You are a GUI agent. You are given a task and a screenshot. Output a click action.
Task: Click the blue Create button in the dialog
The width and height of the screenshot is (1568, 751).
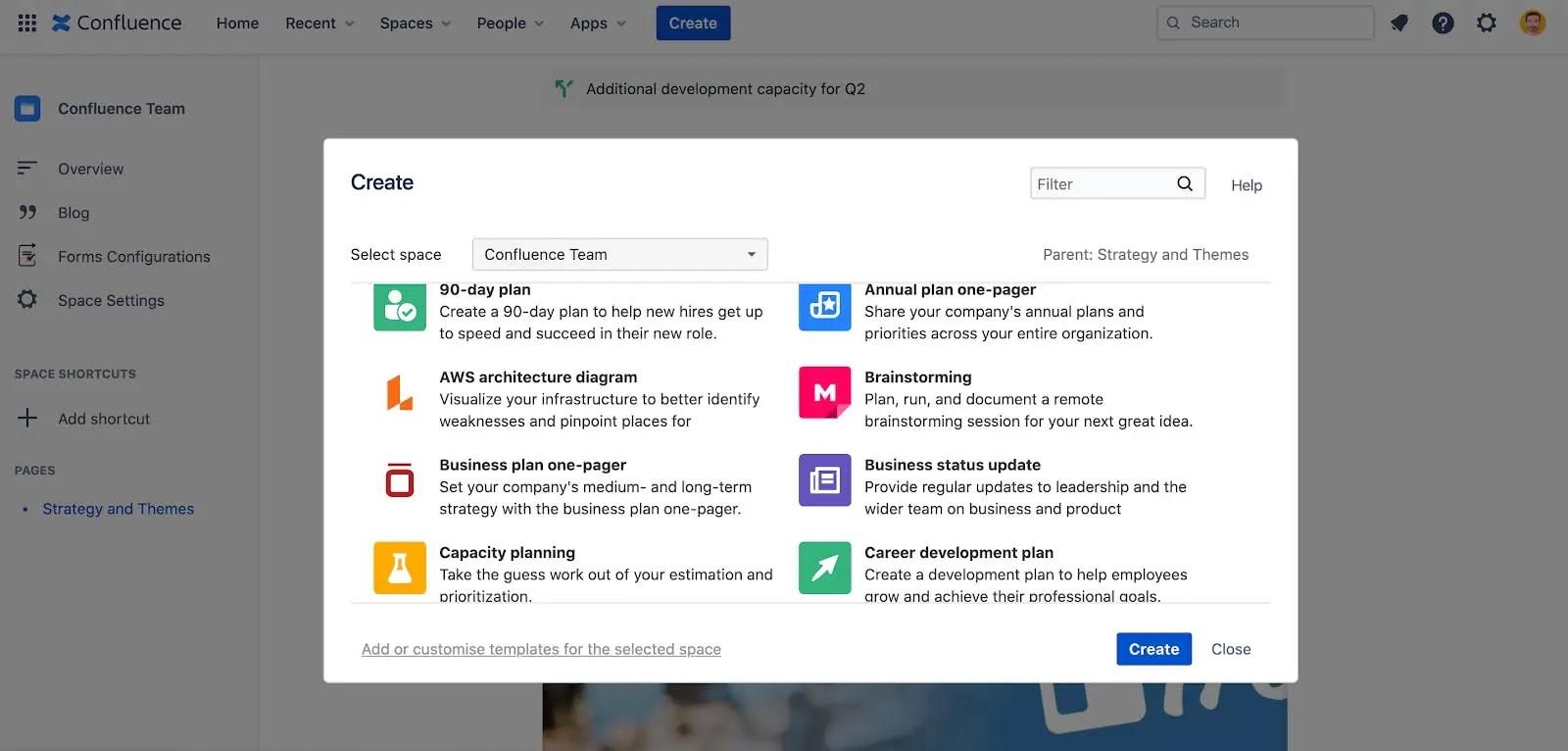pos(1153,649)
